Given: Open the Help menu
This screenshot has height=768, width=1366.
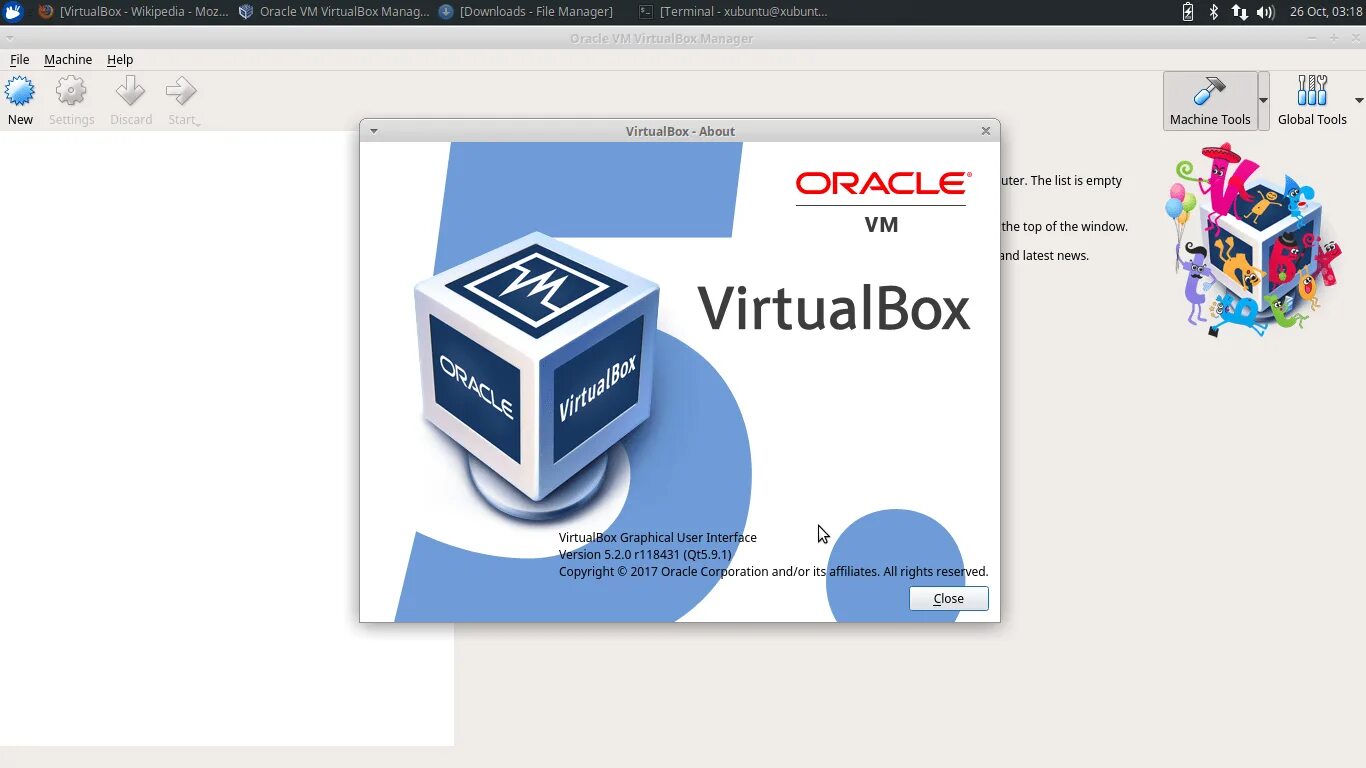Looking at the screenshot, I should click(120, 60).
